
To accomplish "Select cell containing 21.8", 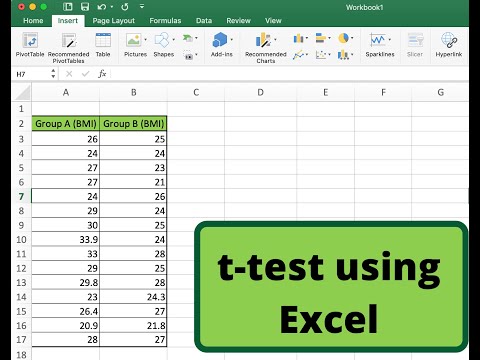I will click(x=133, y=325).
